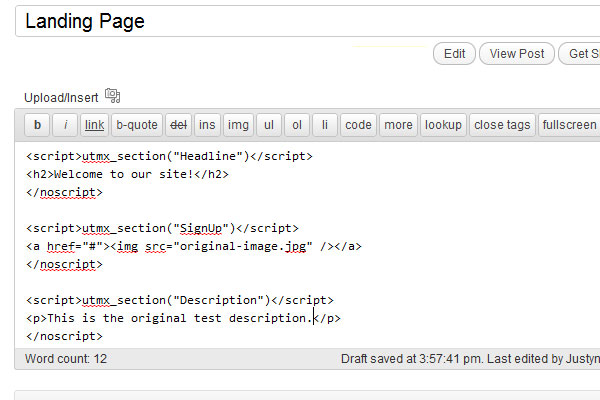Click the Upload/Insert media icon
Image resolution: width=600 pixels, height=400 pixels.
(x=112, y=96)
